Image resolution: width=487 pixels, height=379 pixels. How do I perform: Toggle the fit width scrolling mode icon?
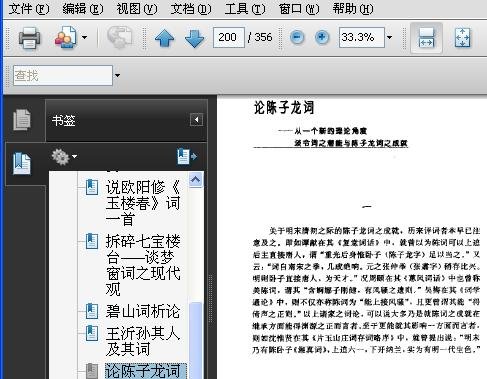click(426, 38)
